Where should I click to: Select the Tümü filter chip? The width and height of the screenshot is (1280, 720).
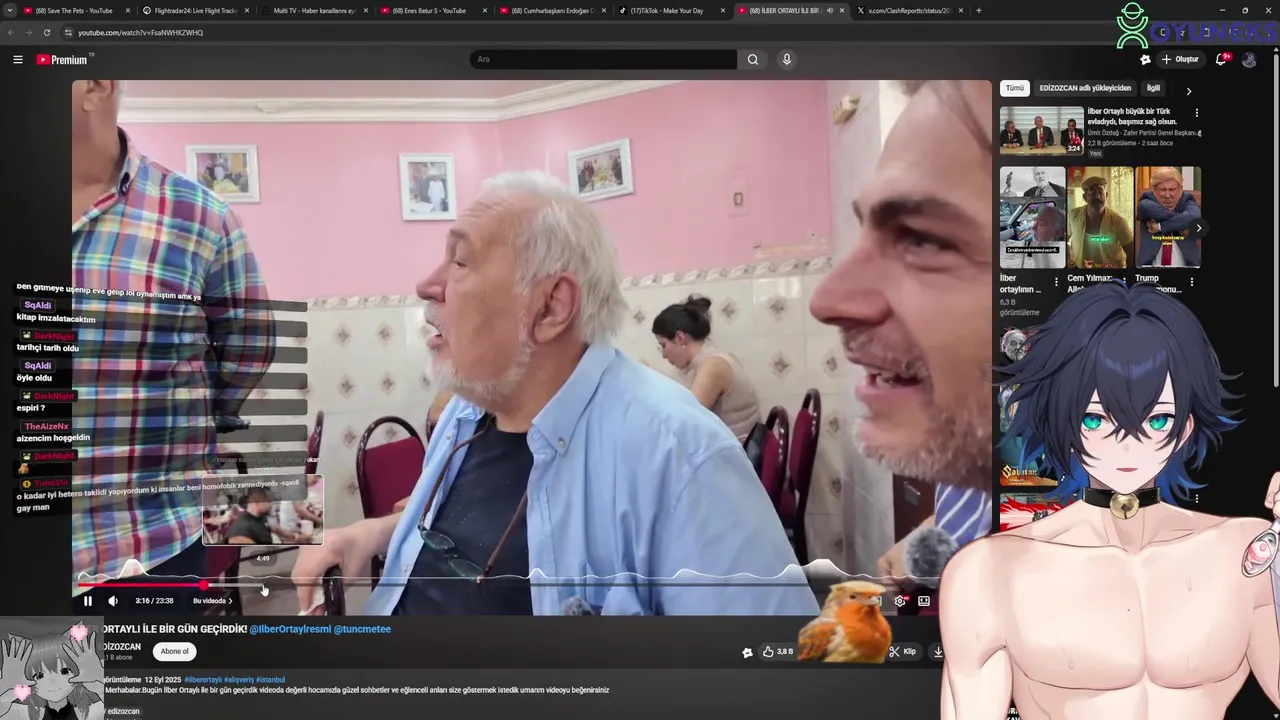[x=1015, y=88]
